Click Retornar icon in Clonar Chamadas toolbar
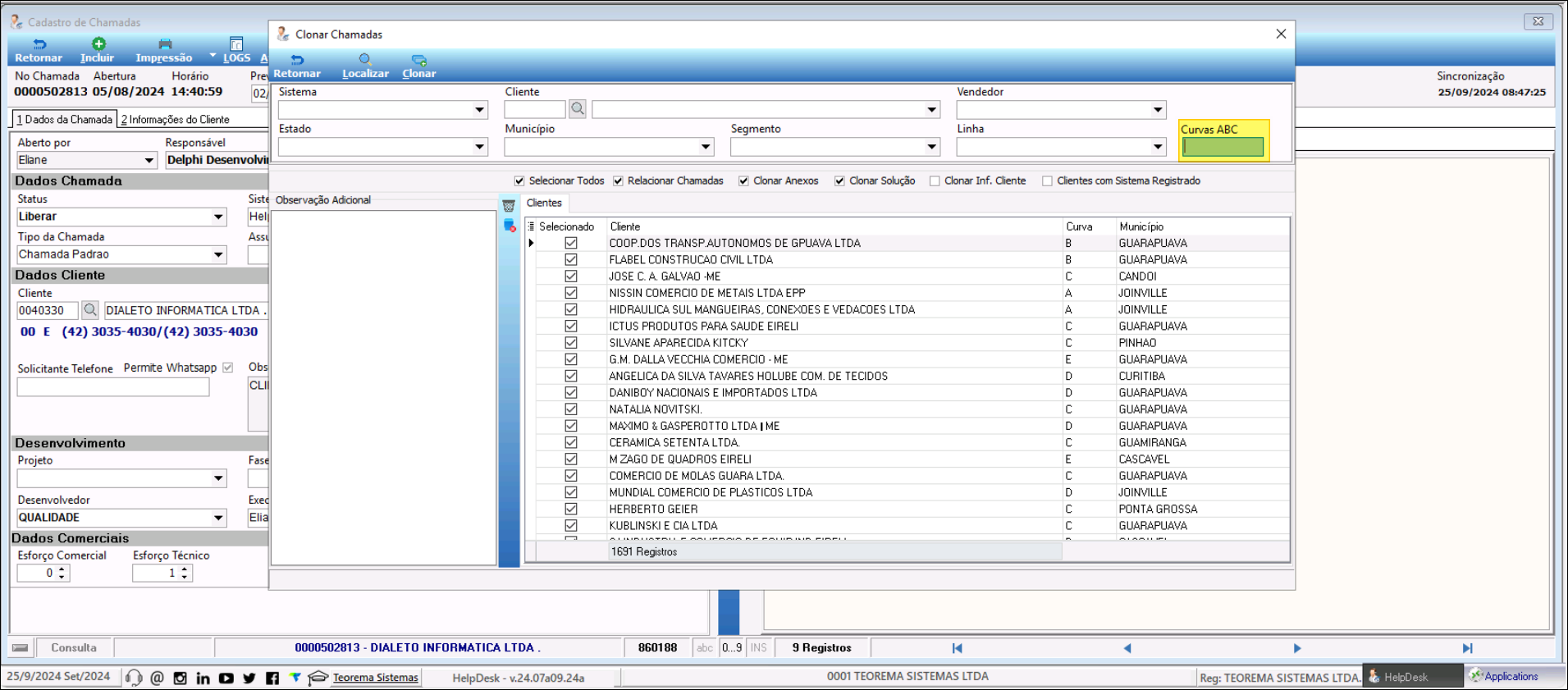Viewport: 1568px width, 690px height. [x=297, y=60]
